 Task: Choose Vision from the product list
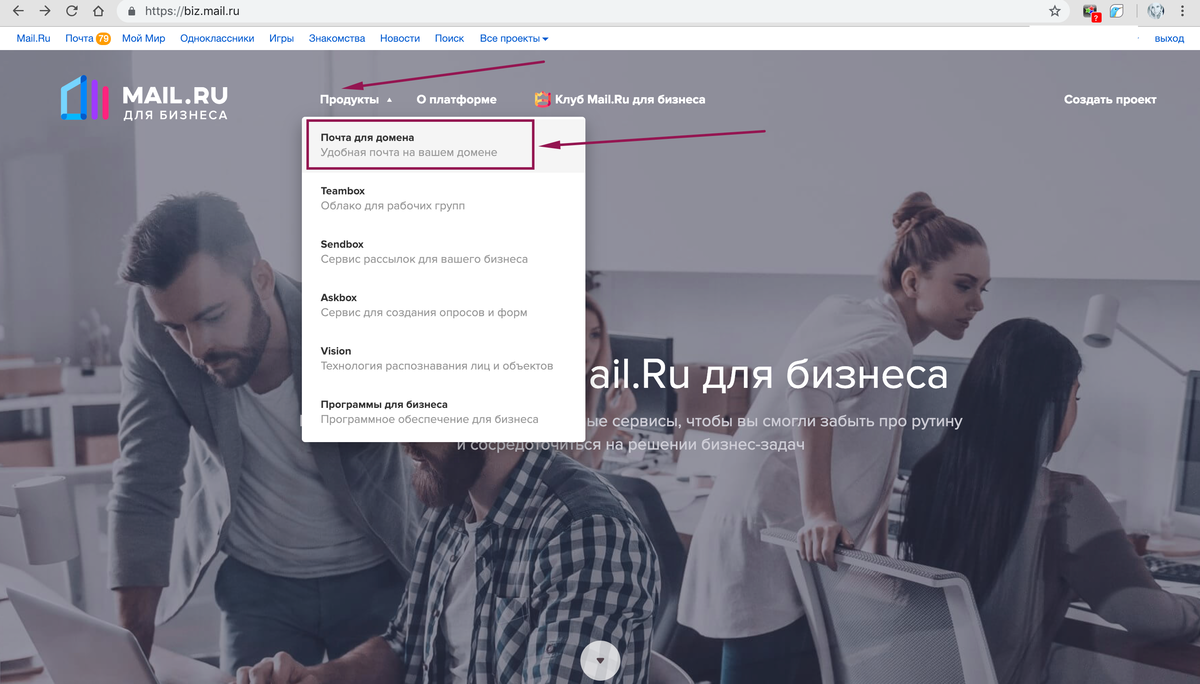[x=443, y=359]
